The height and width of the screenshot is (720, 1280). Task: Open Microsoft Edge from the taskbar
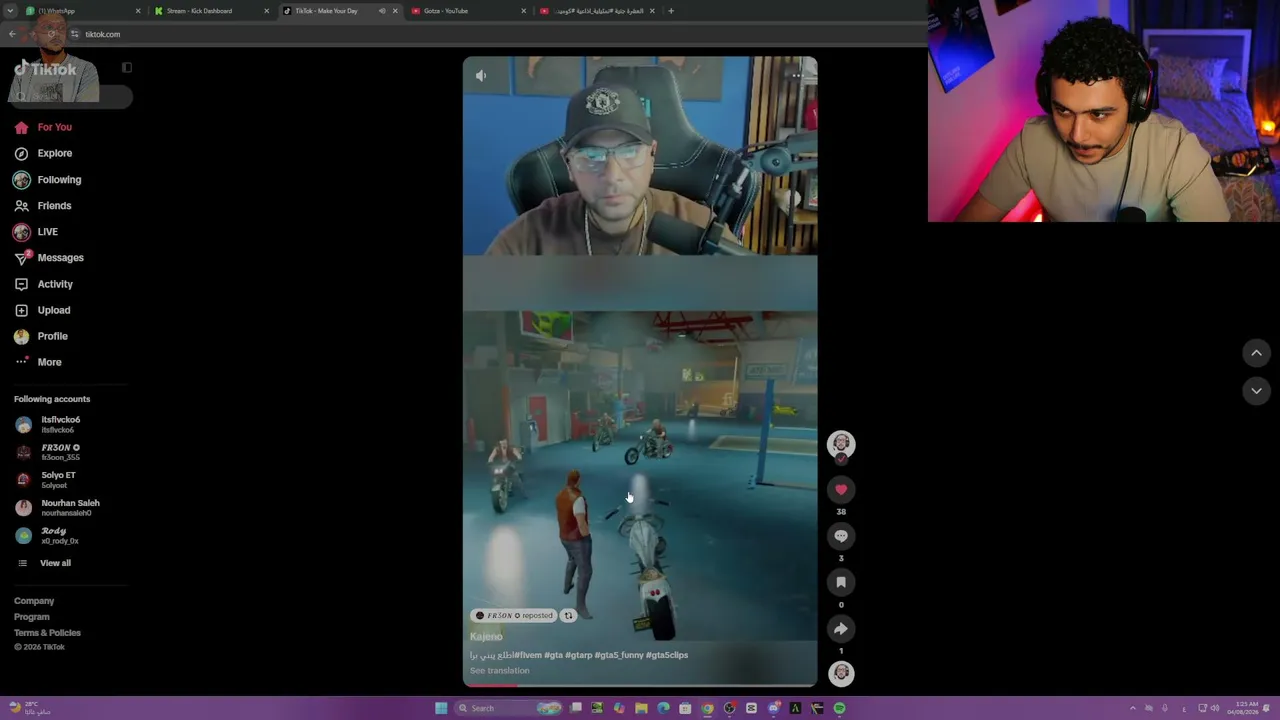[663, 708]
